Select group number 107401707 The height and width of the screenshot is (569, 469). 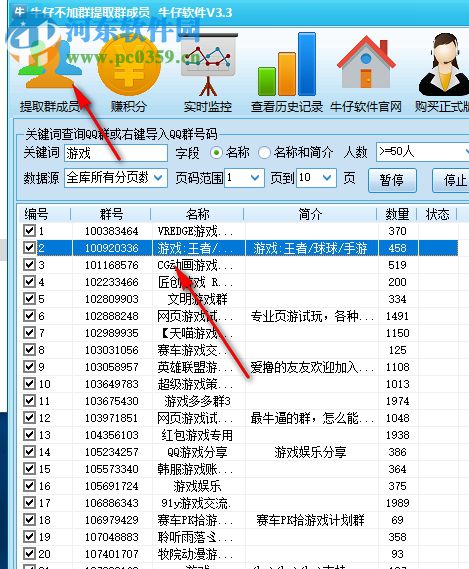pos(111,554)
